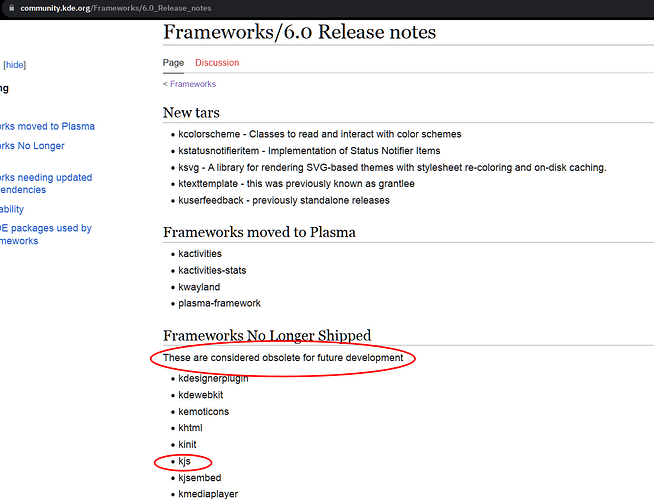
Task: Click the 'Frameworks/6.0 Release notes' page title
Action: 299,32
